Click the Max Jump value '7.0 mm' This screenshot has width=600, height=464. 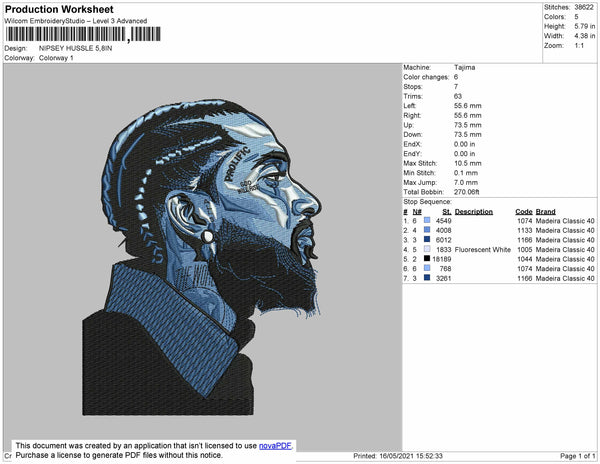coord(466,182)
